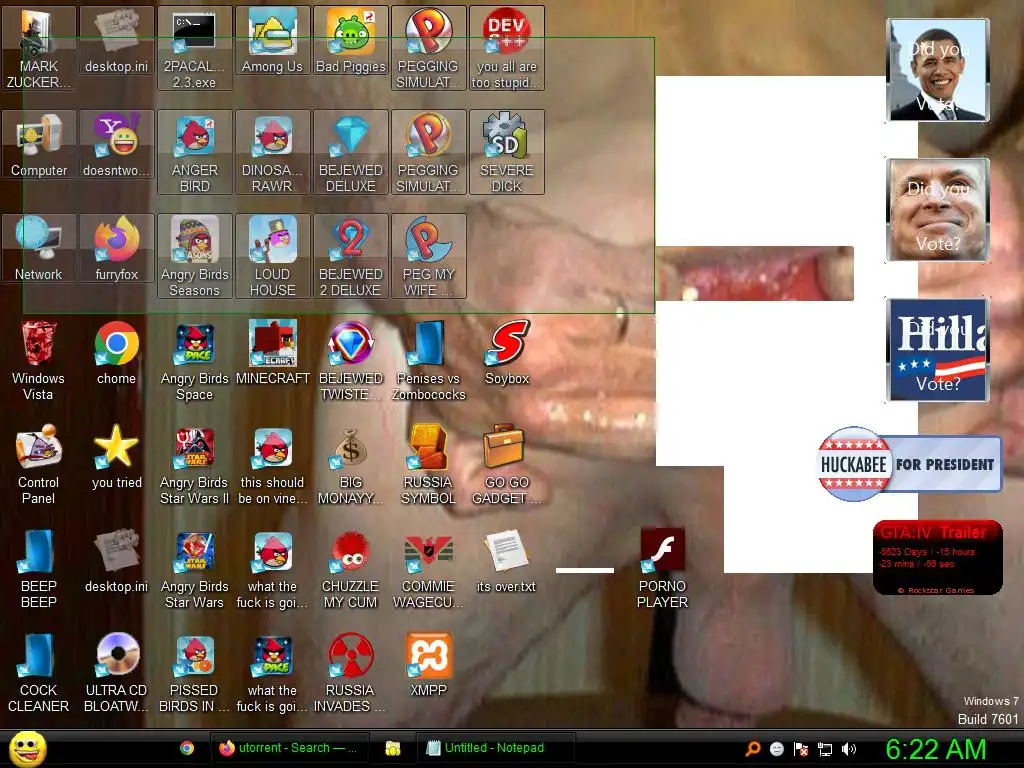The height and width of the screenshot is (768, 1024).
Task: Open the GO GO GADGET briefcase icon
Action: (x=507, y=464)
